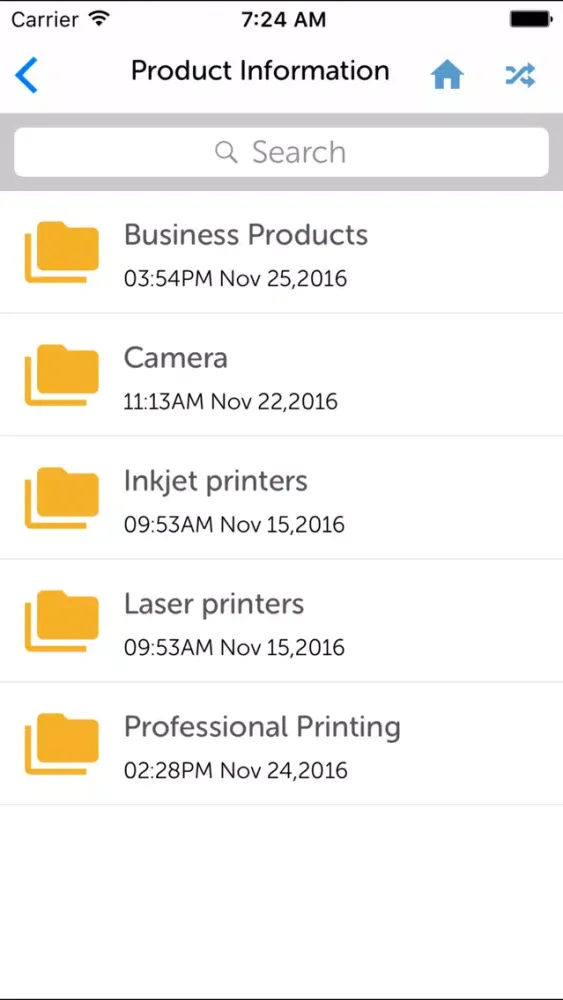Select the 03:54PM Nov 25,2016 timestamp
This screenshot has width=563, height=1000.
pos(235,279)
